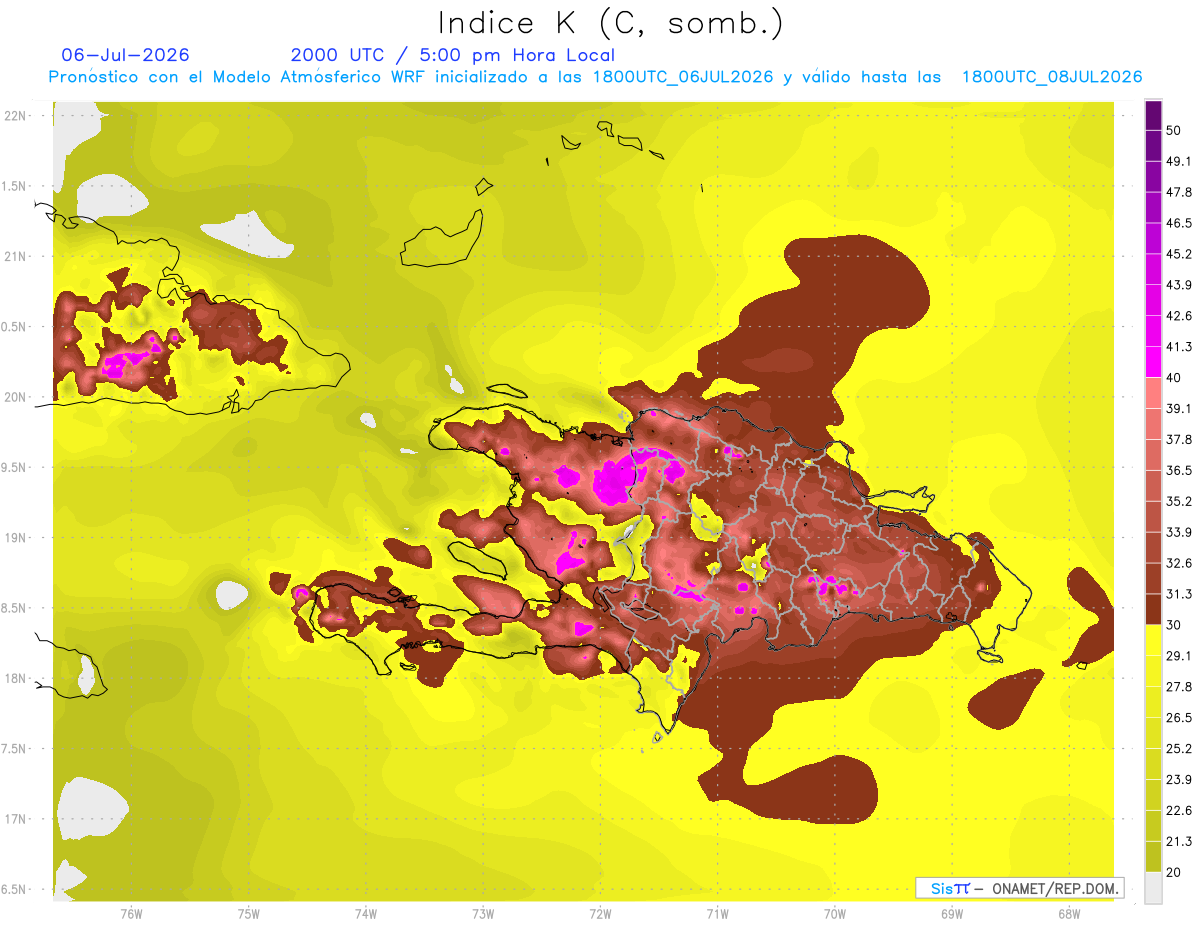Click the "75W" longitude axis label
Image resolution: width=1200 pixels, height=927 pixels.
(x=248, y=913)
